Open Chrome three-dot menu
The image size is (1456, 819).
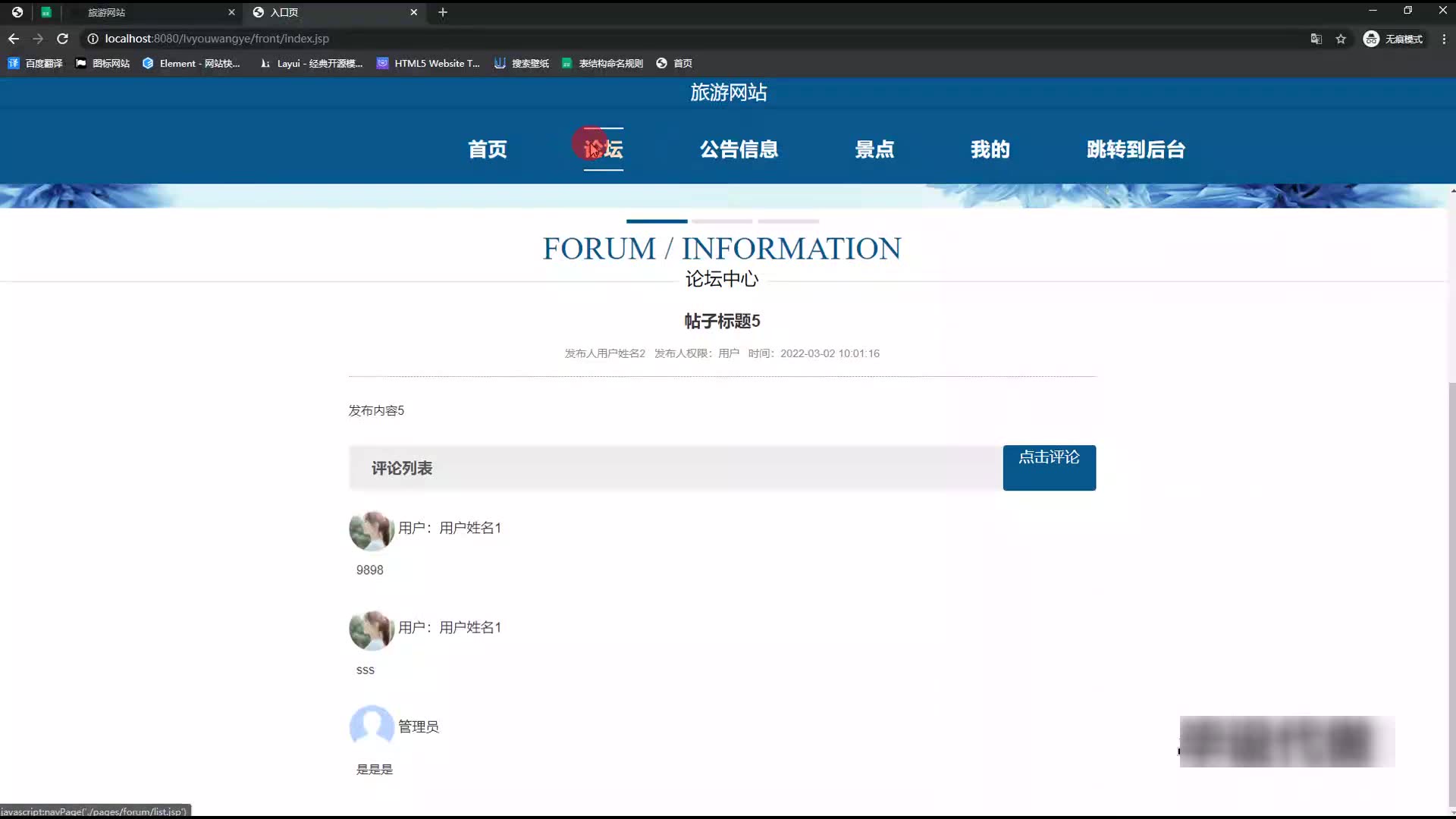tap(1443, 39)
